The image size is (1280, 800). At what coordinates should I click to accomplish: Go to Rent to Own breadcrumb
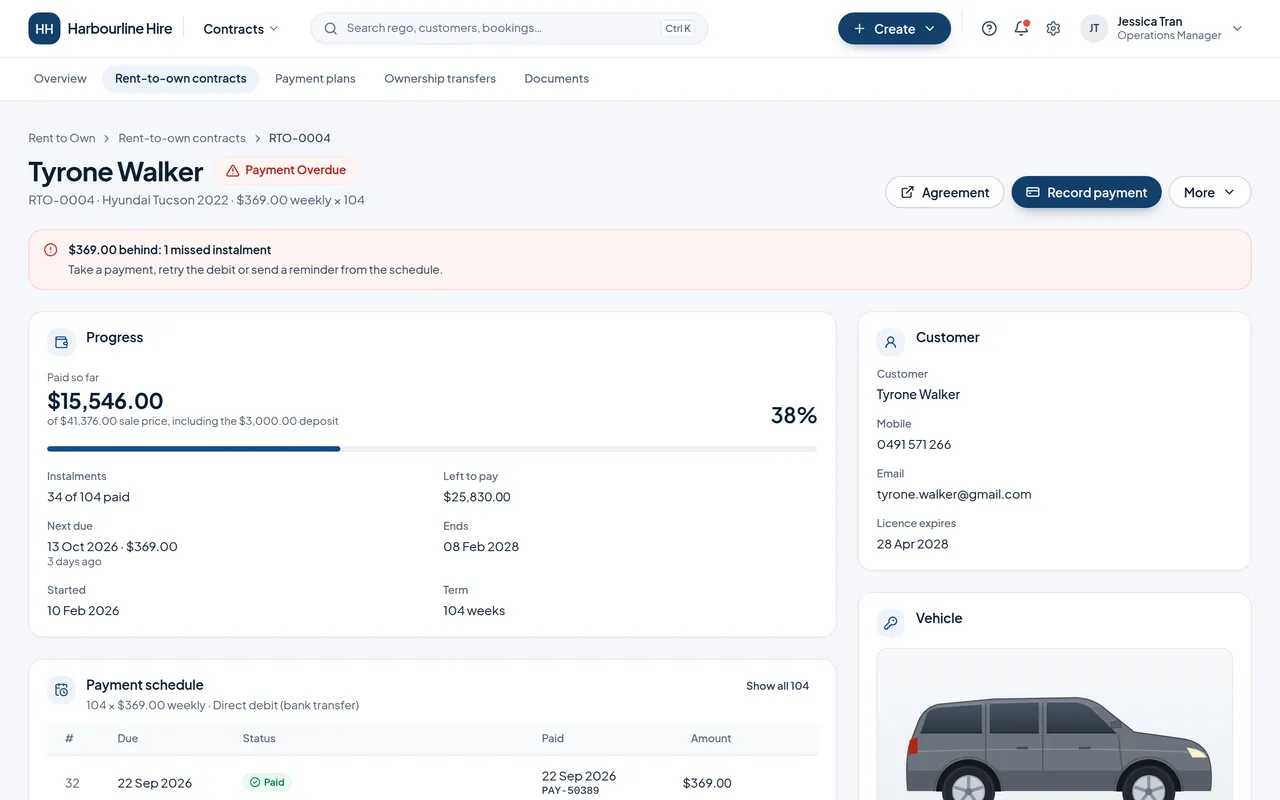[62, 138]
